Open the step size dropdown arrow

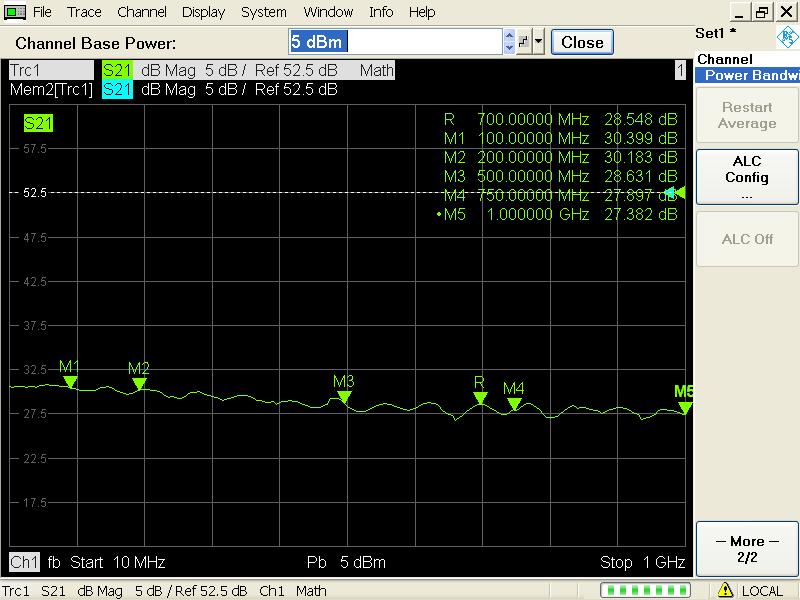coord(539,42)
